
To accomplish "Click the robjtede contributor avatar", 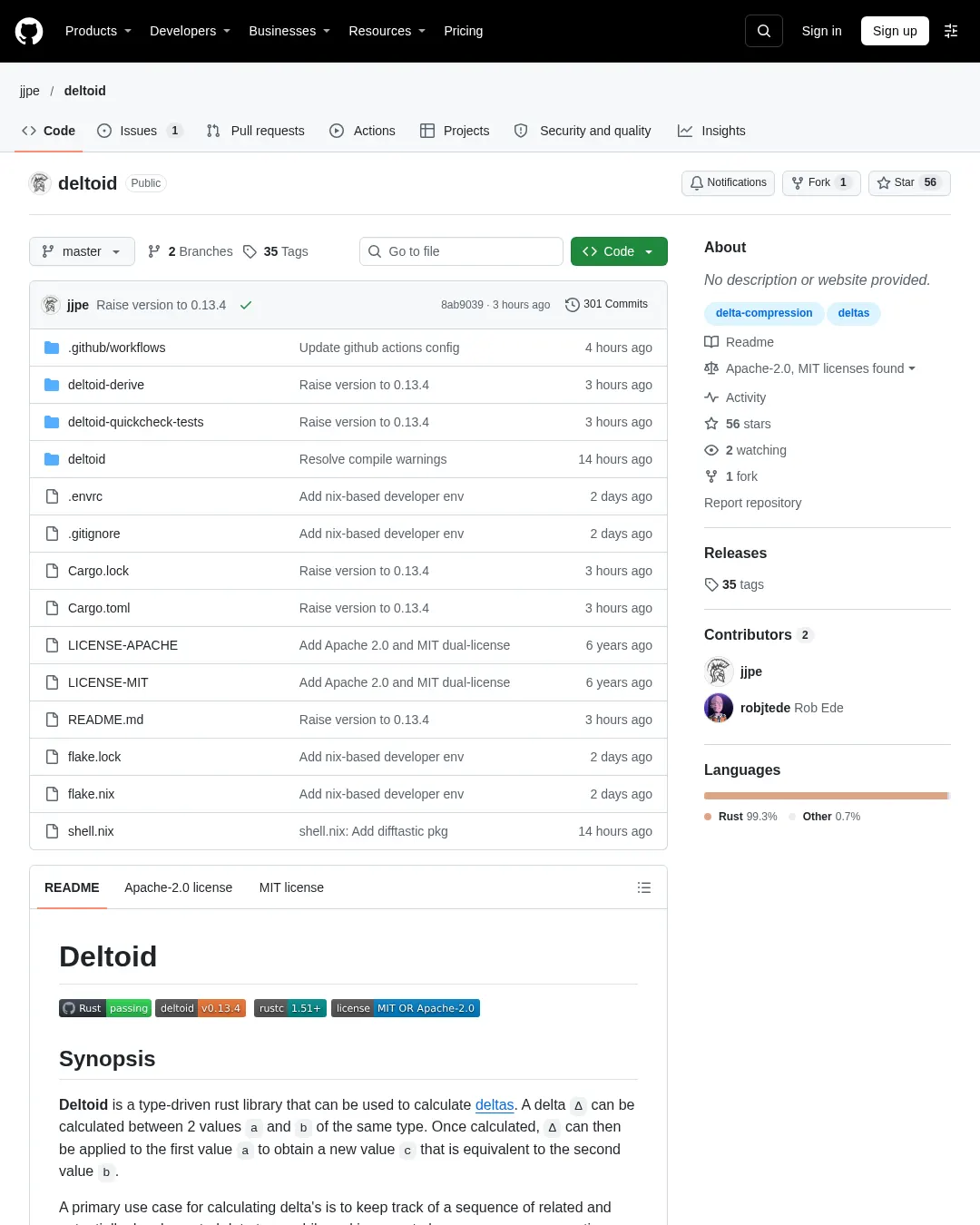I will pos(719,708).
